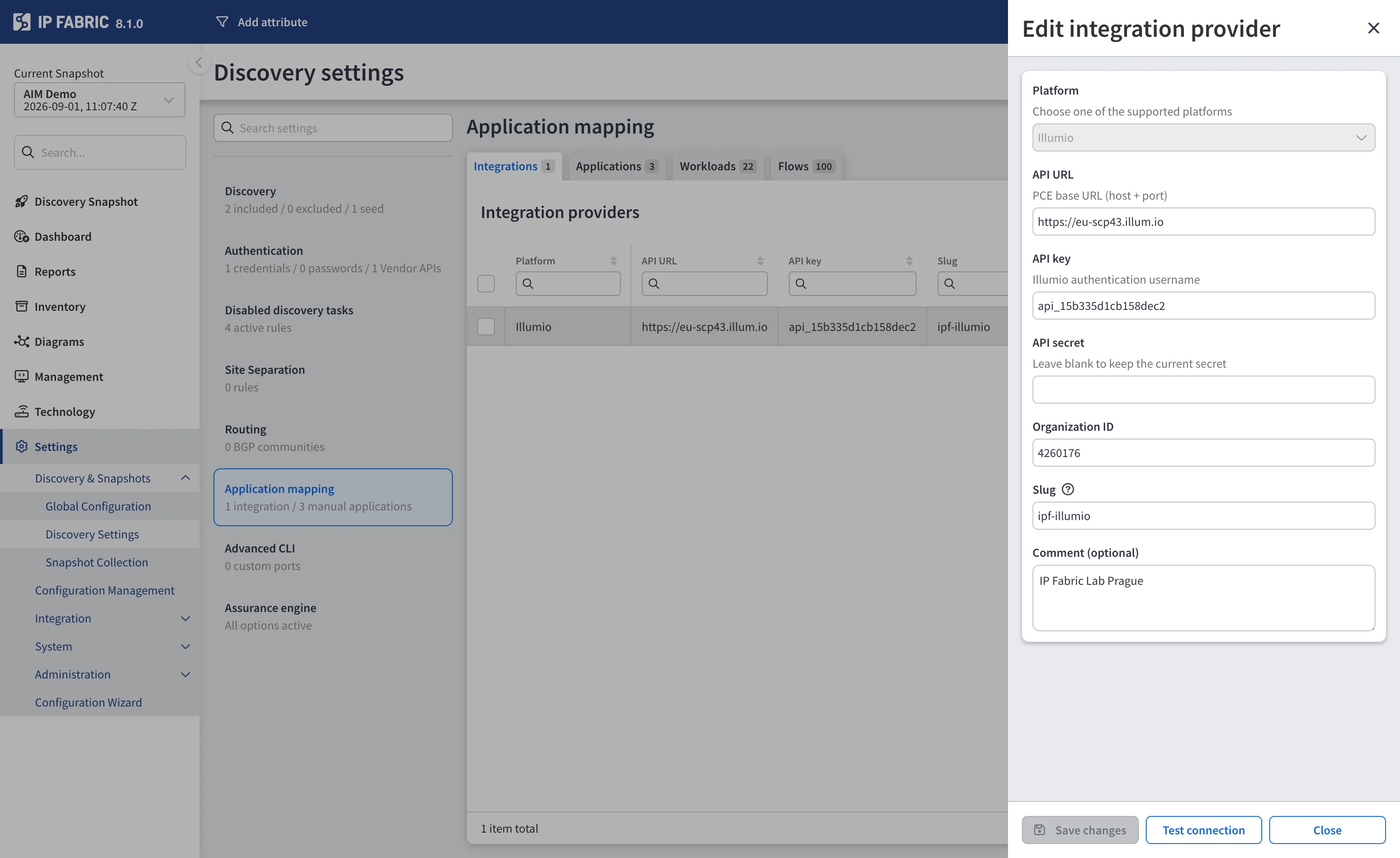Open the Diagrams network icon
The width and height of the screenshot is (1400, 858).
[x=21, y=341]
